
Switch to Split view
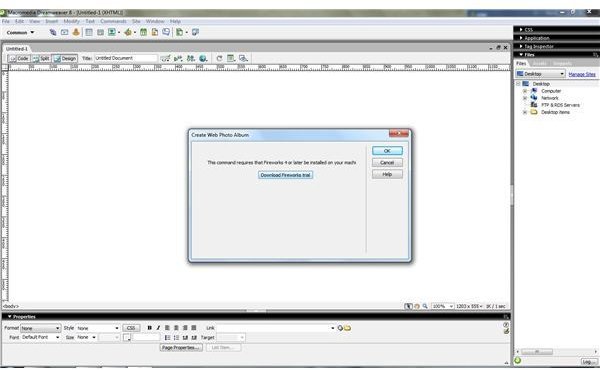(x=41, y=59)
